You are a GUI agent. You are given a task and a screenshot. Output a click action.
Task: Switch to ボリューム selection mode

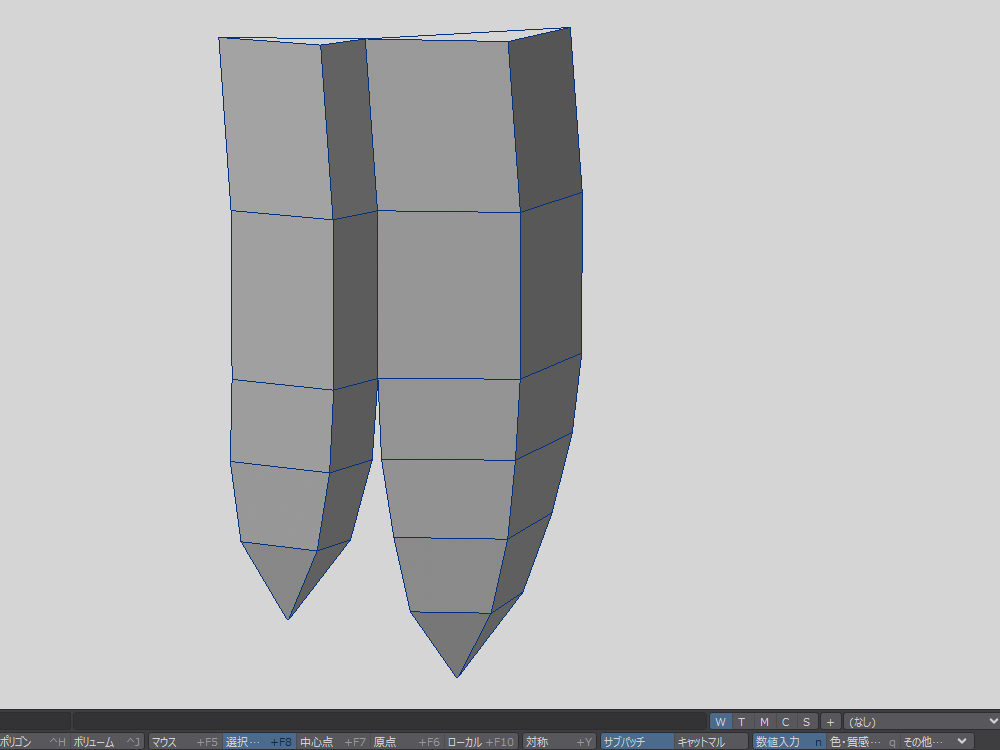point(106,742)
